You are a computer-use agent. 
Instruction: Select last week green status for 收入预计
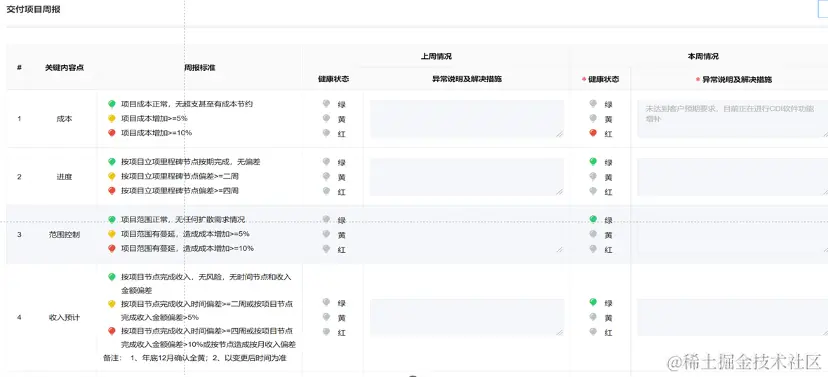(x=326, y=303)
